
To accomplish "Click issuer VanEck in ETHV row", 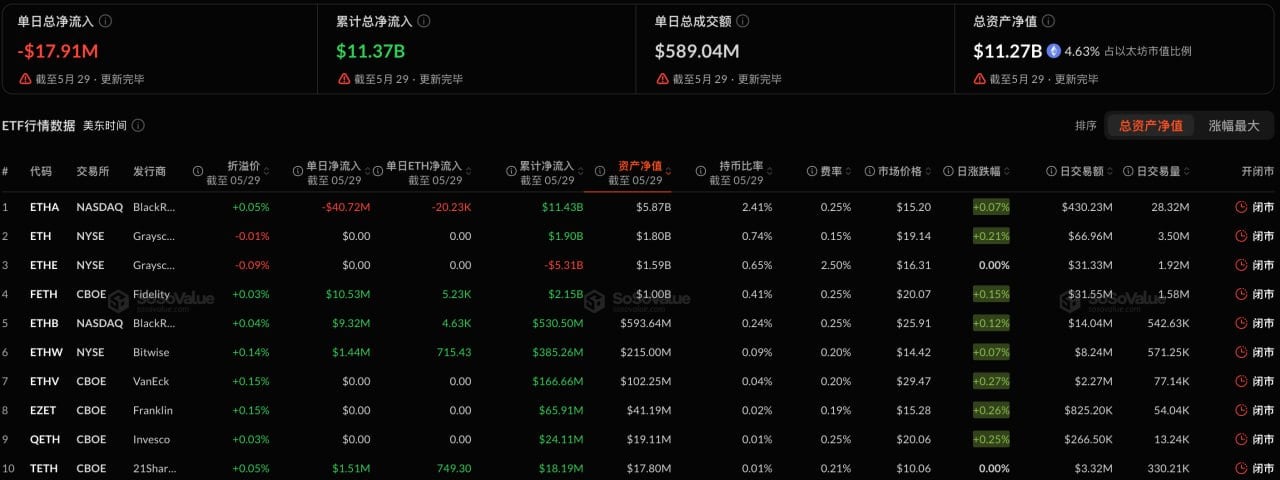I will (x=153, y=381).
